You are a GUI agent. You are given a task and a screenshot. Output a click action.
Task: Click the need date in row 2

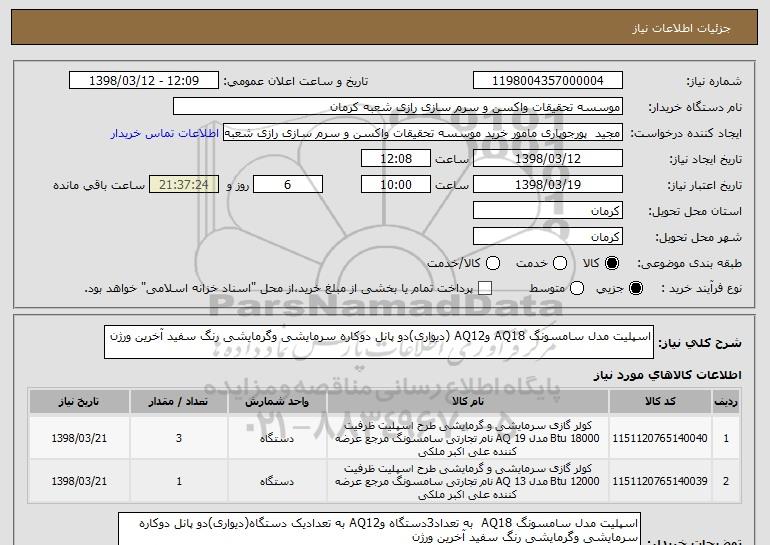pyautogui.click(x=79, y=481)
